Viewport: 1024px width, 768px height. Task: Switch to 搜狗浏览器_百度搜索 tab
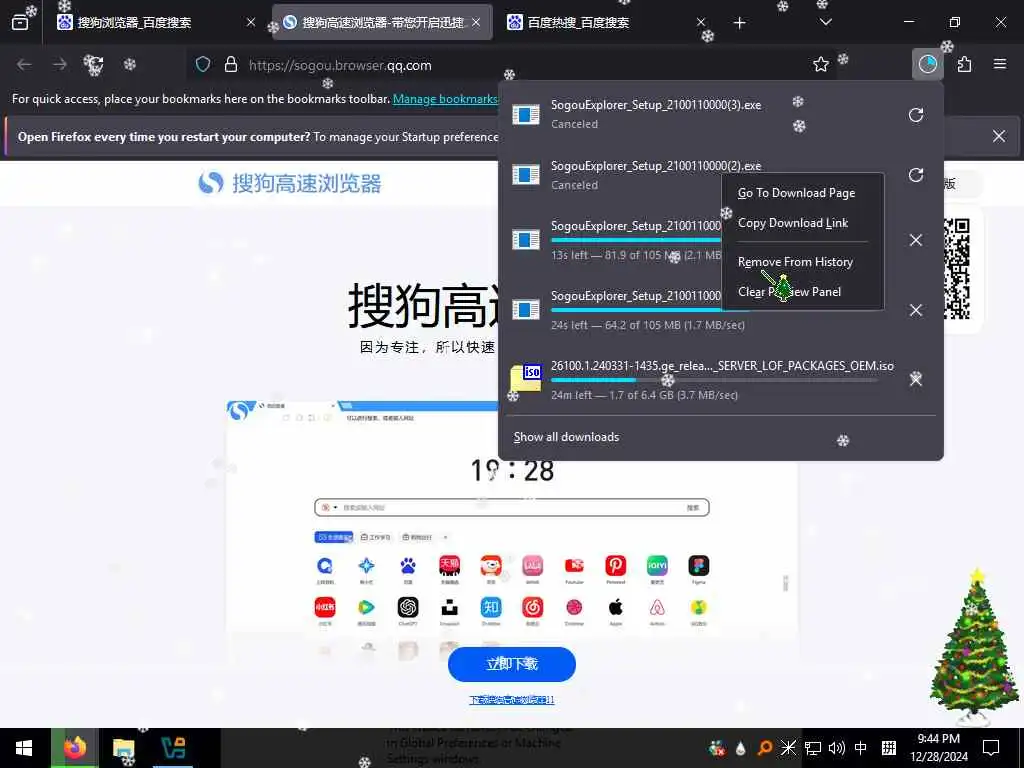tap(154, 22)
